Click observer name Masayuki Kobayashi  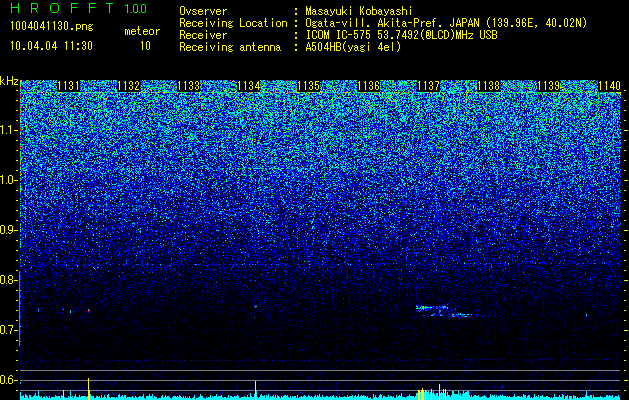[x=359, y=11]
